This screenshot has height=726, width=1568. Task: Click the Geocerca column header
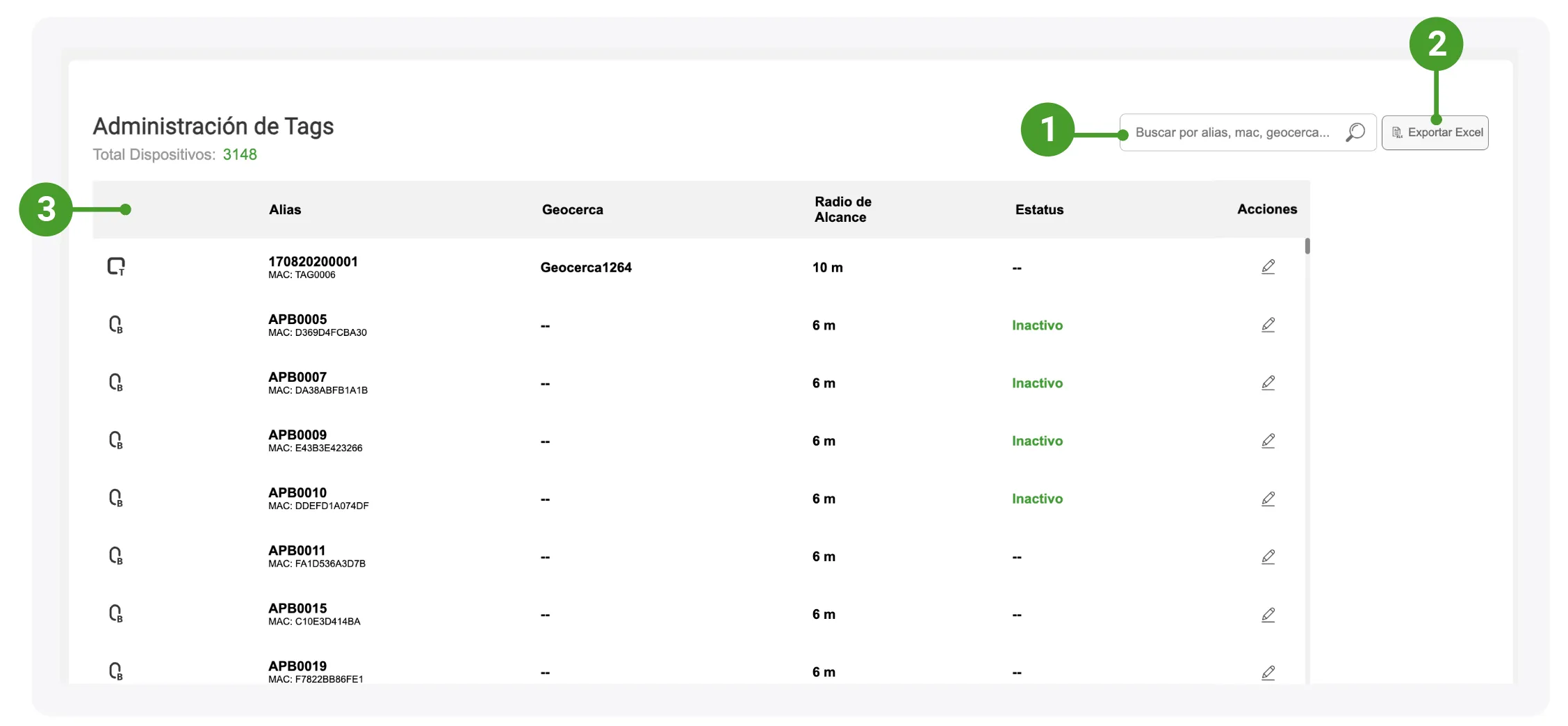click(572, 209)
